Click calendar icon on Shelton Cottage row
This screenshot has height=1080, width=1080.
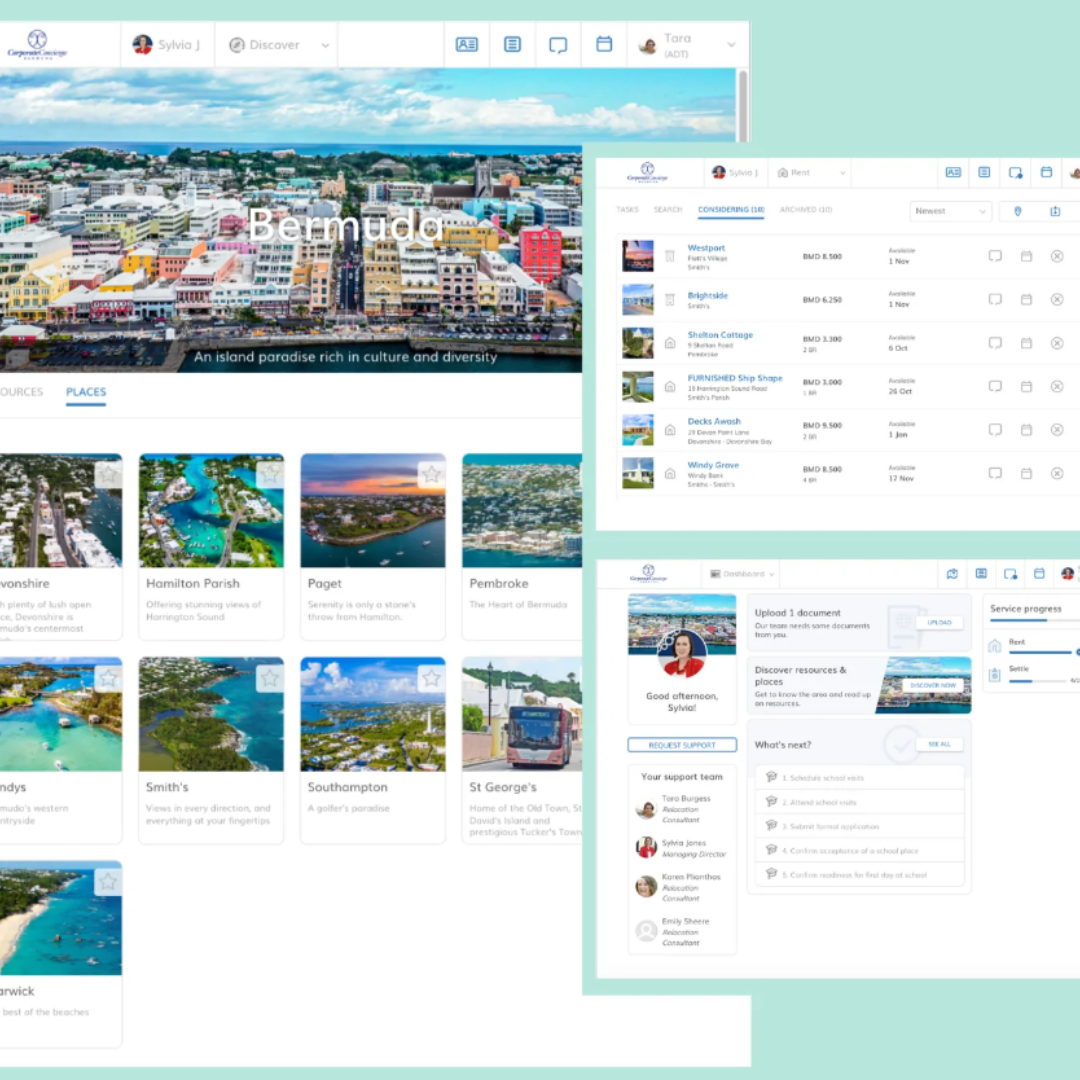pos(1026,343)
